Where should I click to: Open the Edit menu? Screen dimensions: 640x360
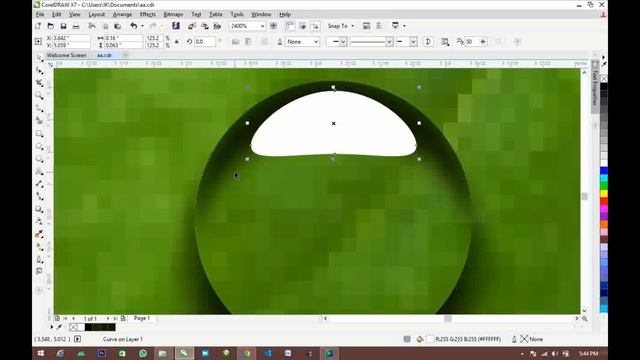tap(56, 14)
